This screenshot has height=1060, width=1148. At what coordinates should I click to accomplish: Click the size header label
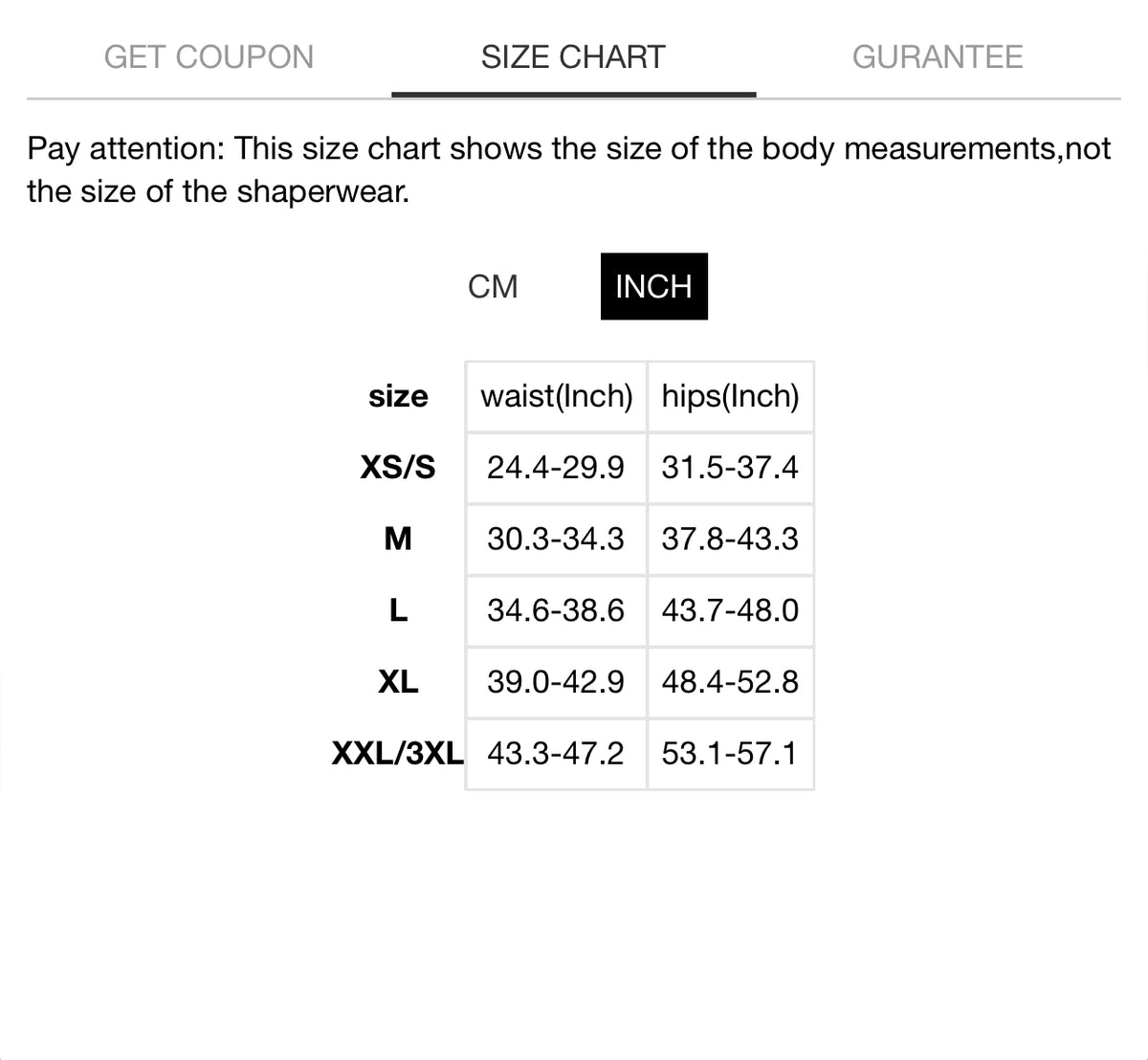(398, 396)
